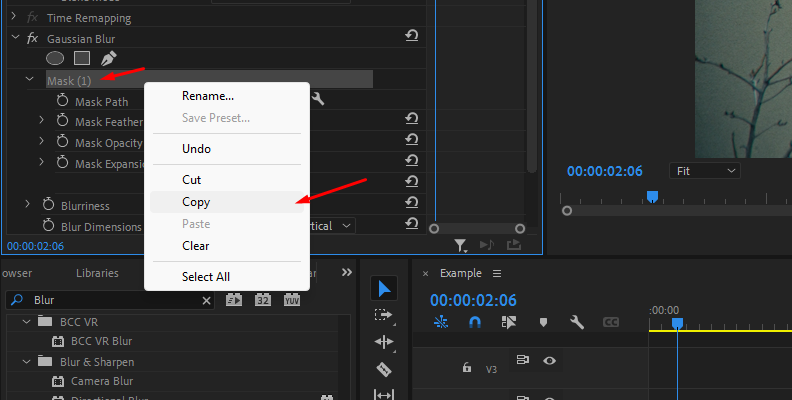Reset Mask Expansion value

point(412,161)
